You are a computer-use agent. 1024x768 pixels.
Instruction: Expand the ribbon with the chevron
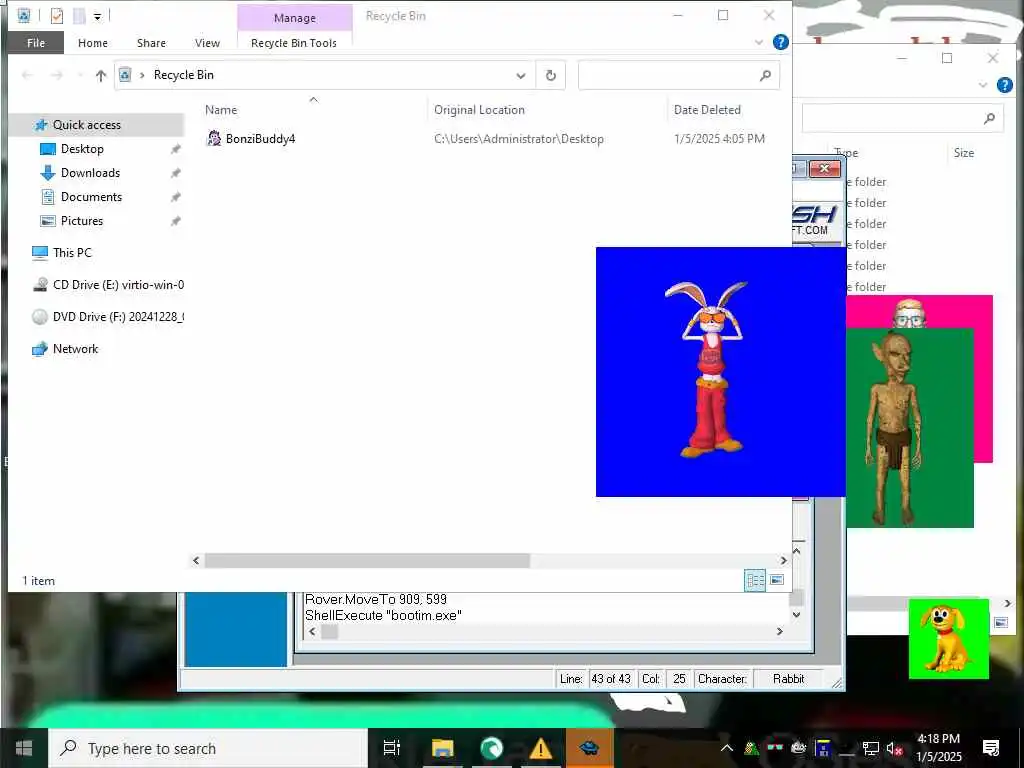pyautogui.click(x=759, y=42)
